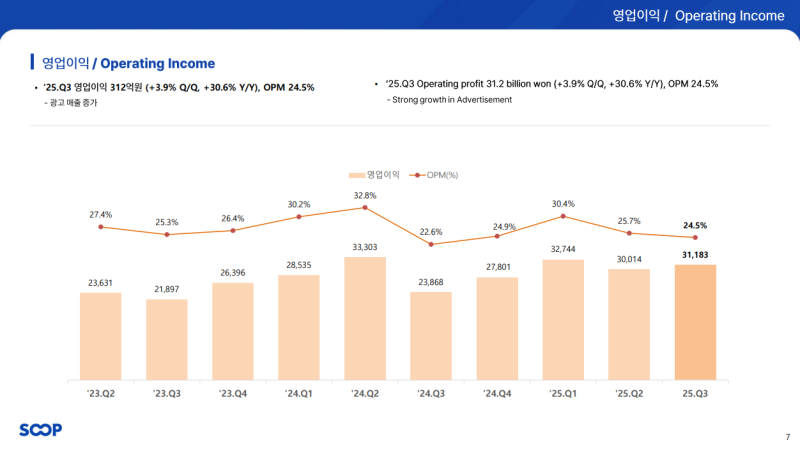Image resolution: width=800 pixels, height=449 pixels.
Task: Click the OPM data point at 27.4%
Action: pos(100,227)
